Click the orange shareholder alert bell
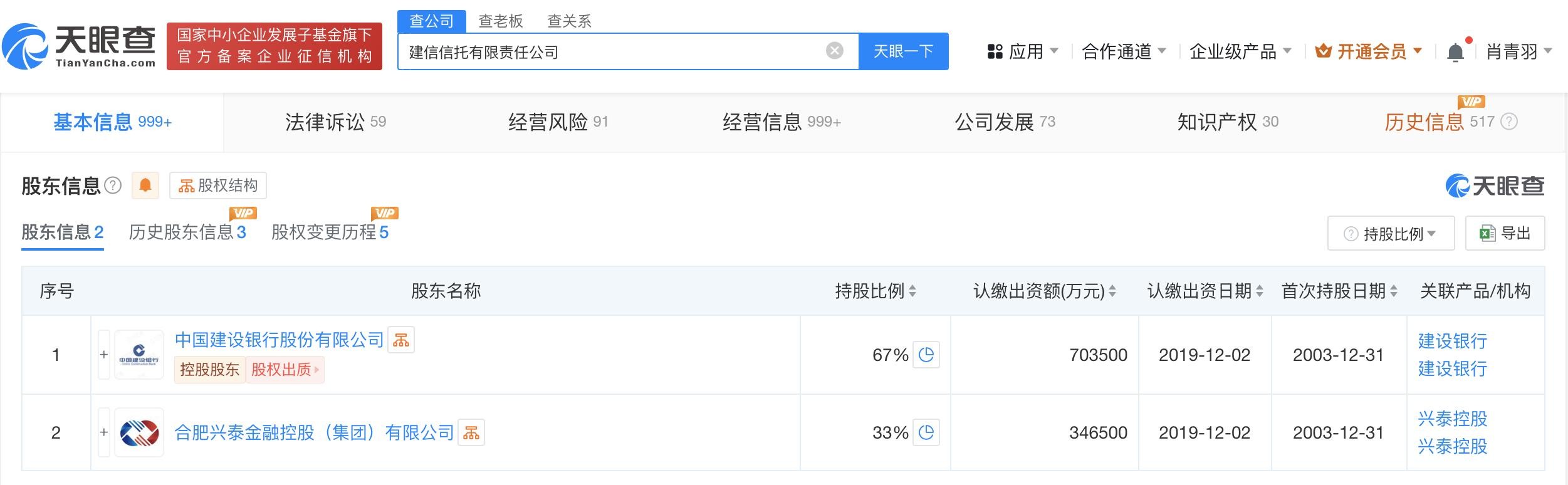The image size is (1568, 485). click(145, 185)
